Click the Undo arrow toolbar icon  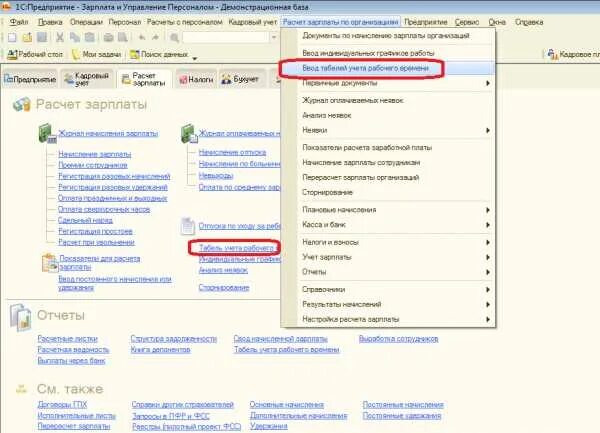pos(142,37)
